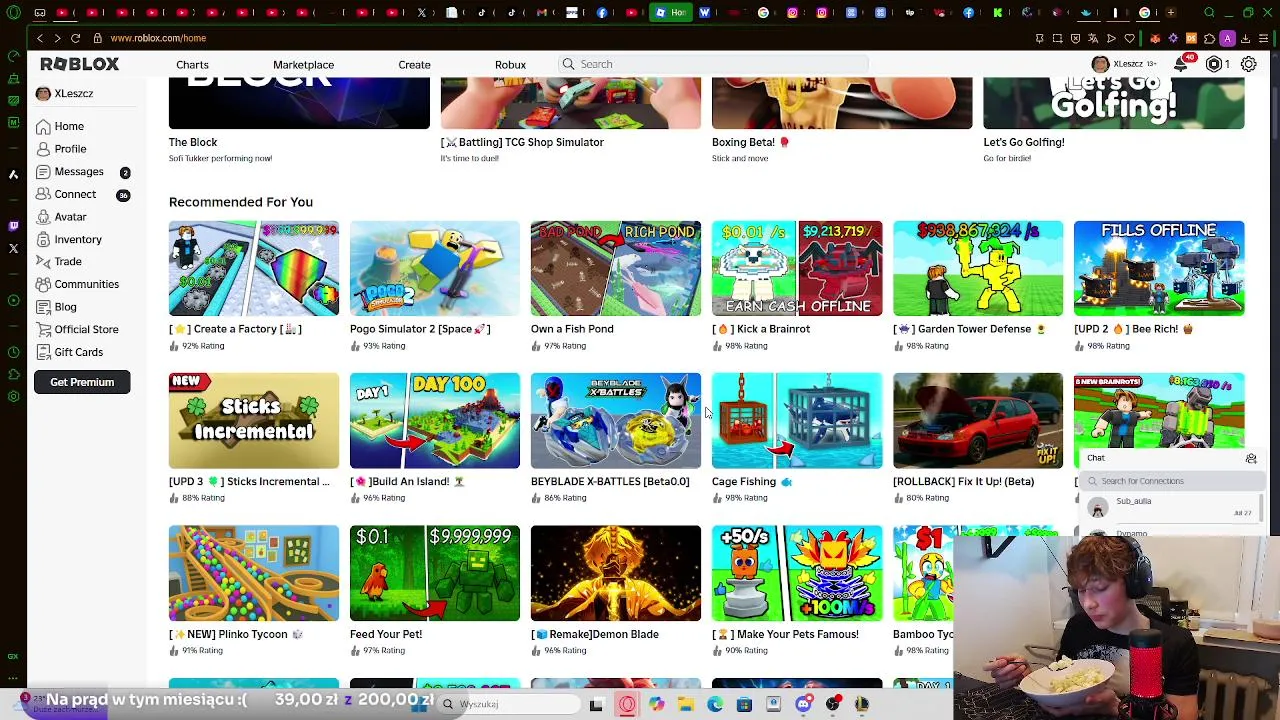Image resolution: width=1280 pixels, height=720 pixels.
Task: Click the Roblox search field
Action: point(713,64)
